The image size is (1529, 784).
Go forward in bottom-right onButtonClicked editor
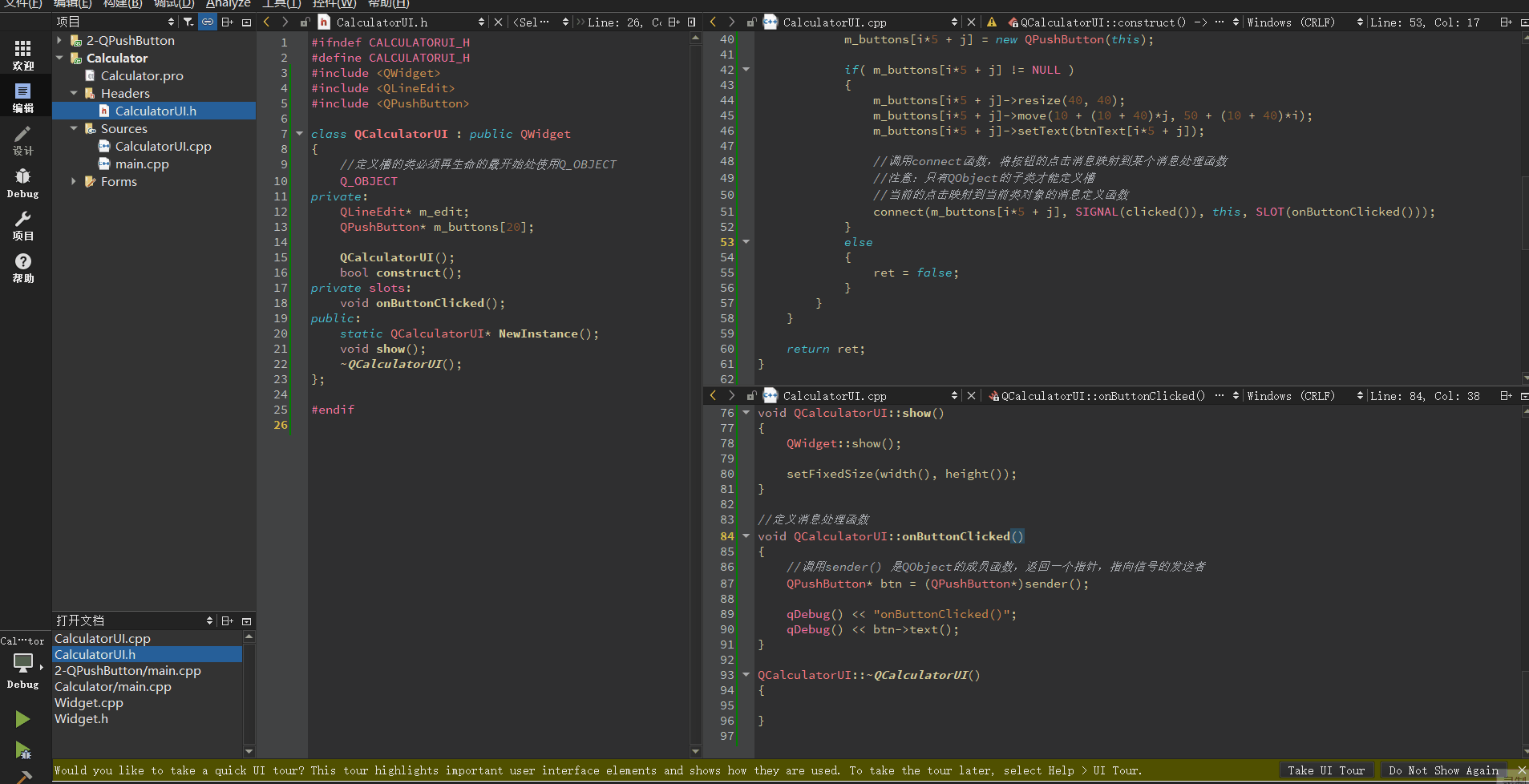(731, 396)
